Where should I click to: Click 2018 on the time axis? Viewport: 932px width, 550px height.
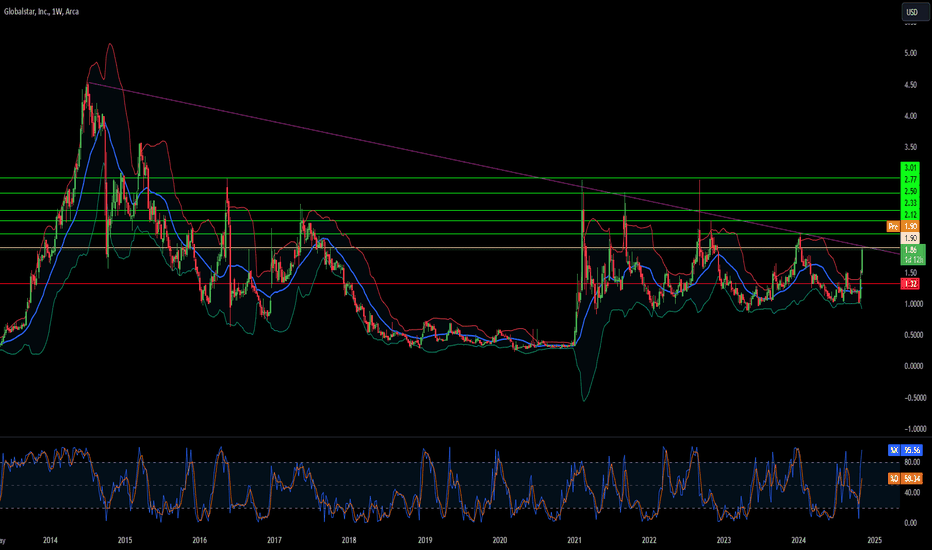pyautogui.click(x=349, y=540)
